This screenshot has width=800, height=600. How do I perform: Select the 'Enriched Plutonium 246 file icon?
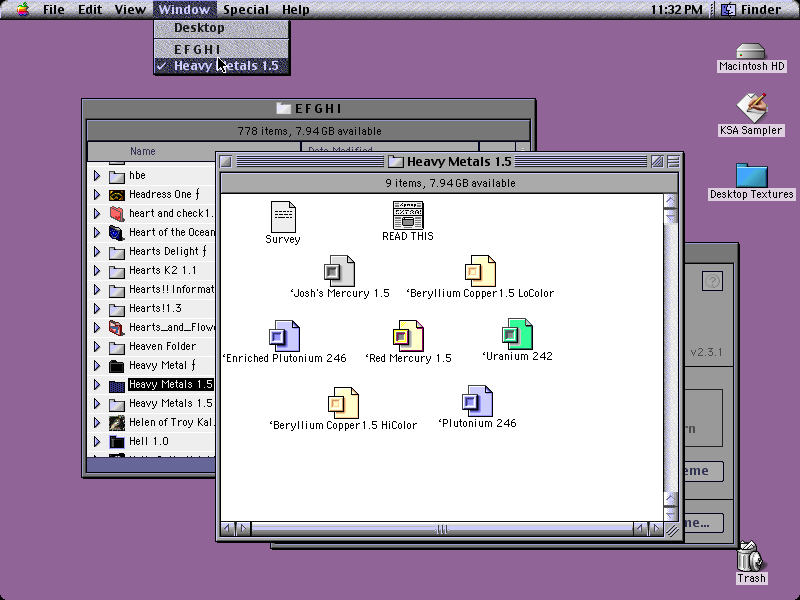click(284, 336)
